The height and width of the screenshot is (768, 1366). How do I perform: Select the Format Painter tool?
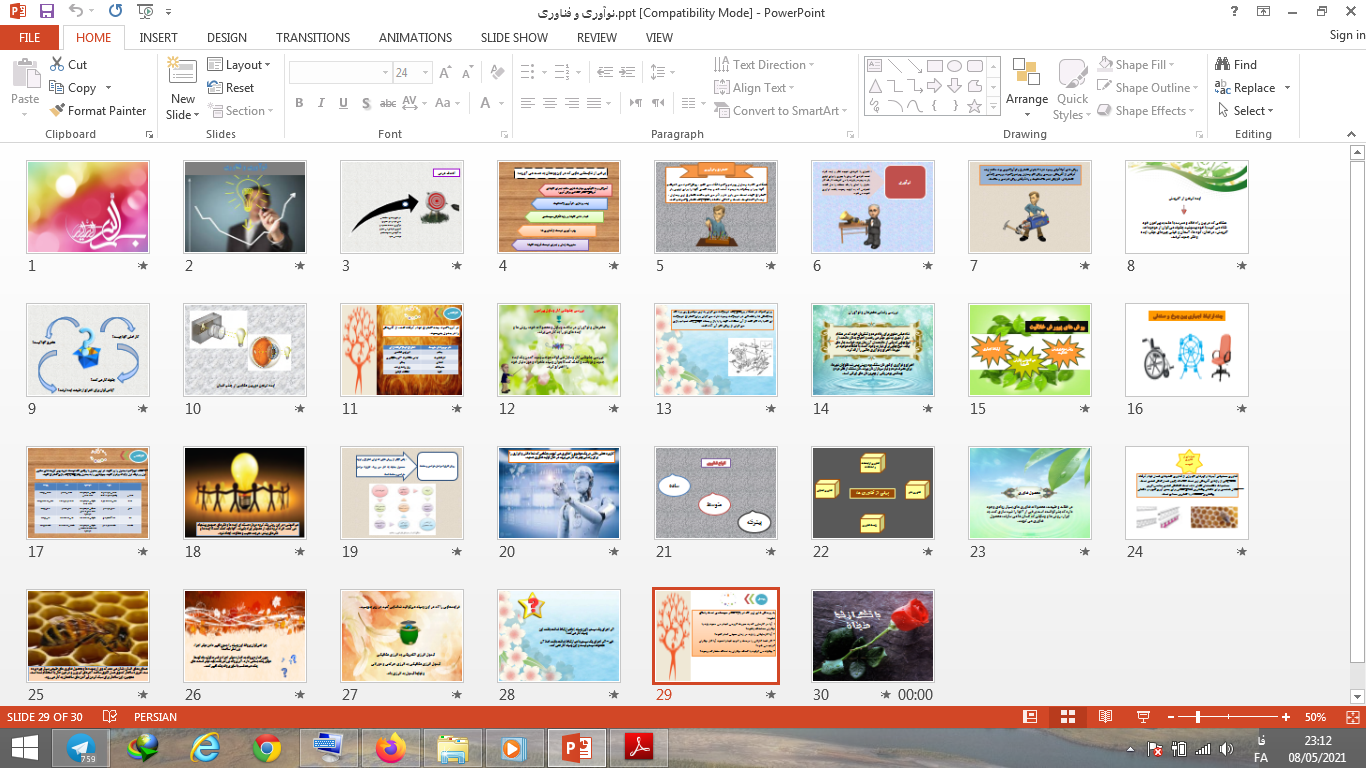pyautogui.click(x=97, y=111)
